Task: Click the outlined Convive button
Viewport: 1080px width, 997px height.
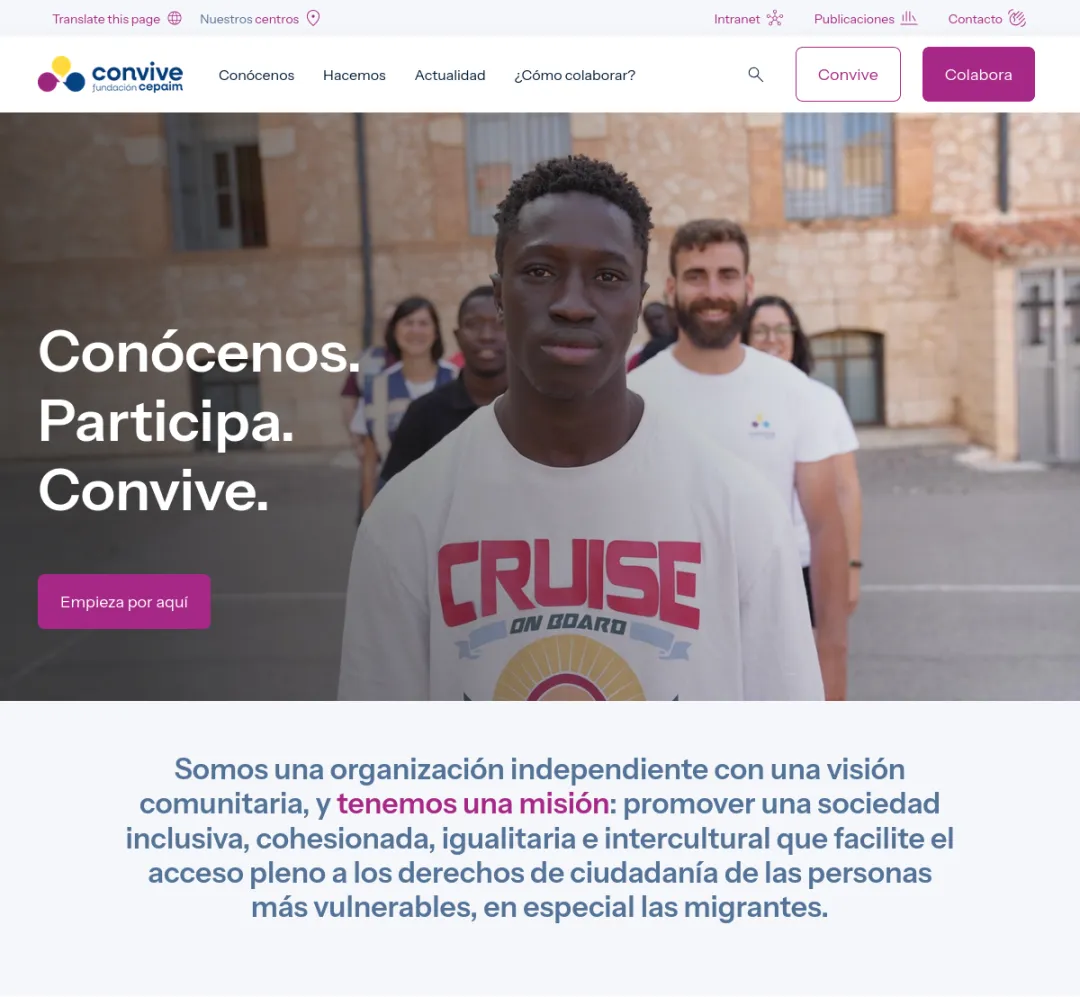Action: 848,74
